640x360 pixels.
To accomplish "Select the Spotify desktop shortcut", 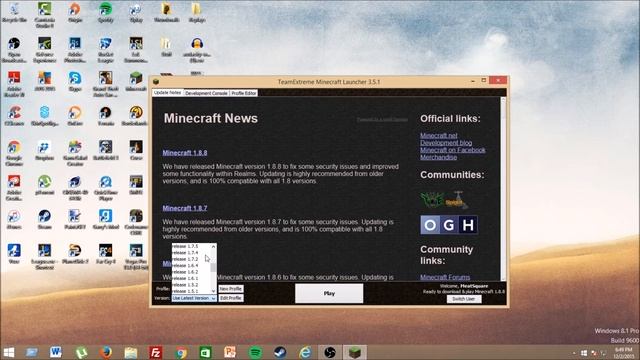I will [x=106, y=13].
